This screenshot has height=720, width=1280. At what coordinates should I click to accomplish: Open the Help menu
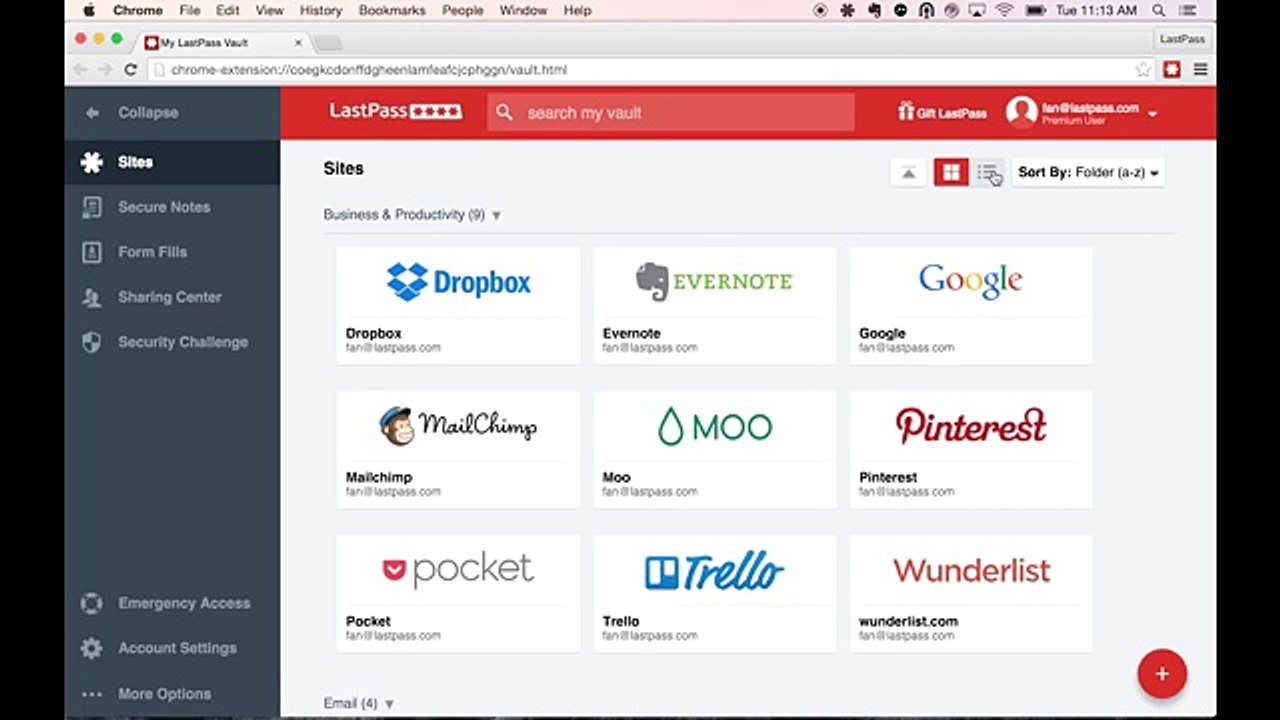point(578,10)
